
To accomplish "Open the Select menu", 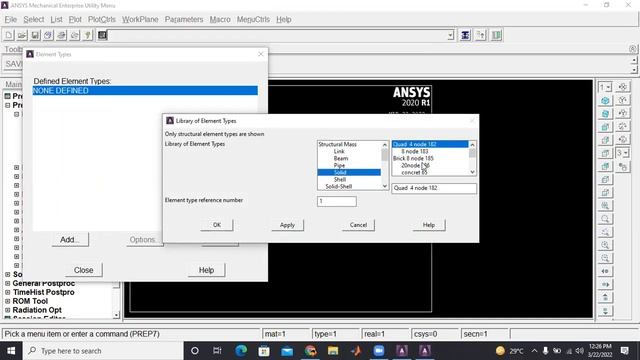I will (33, 20).
